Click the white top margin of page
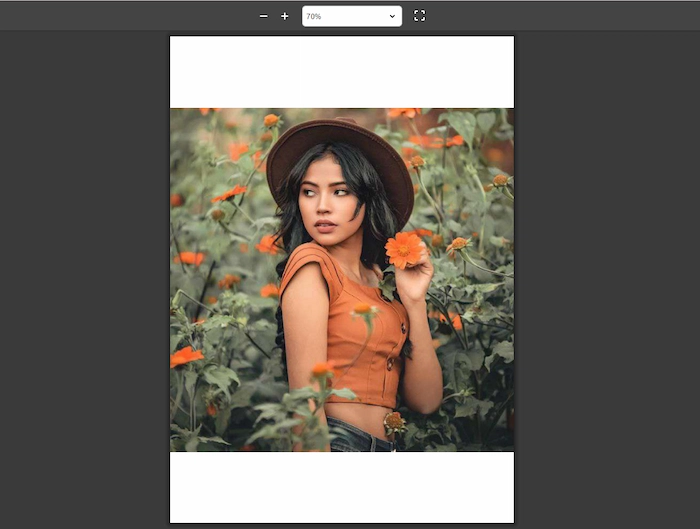The width and height of the screenshot is (700, 529). click(341, 72)
